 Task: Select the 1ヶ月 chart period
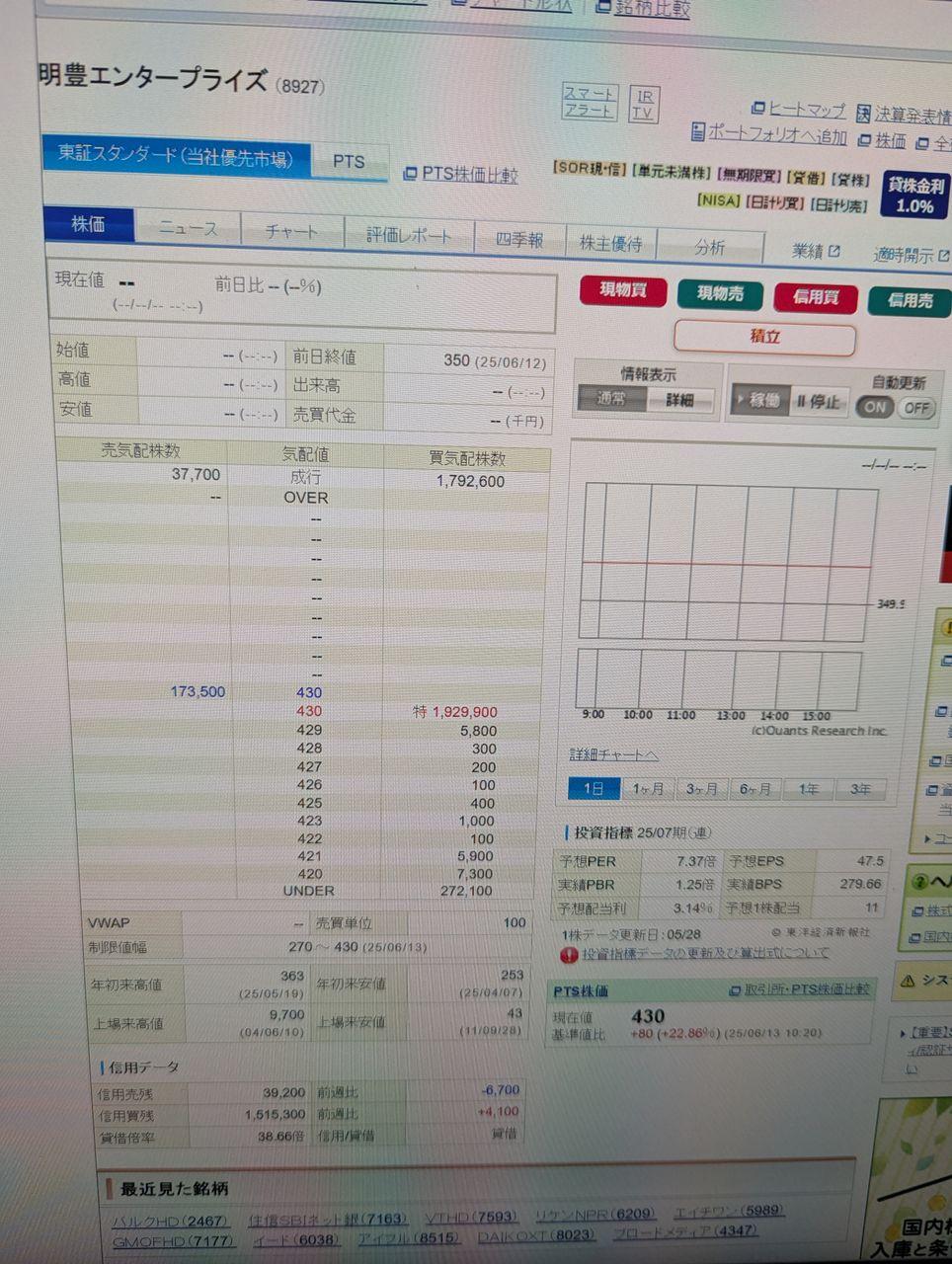(x=648, y=789)
